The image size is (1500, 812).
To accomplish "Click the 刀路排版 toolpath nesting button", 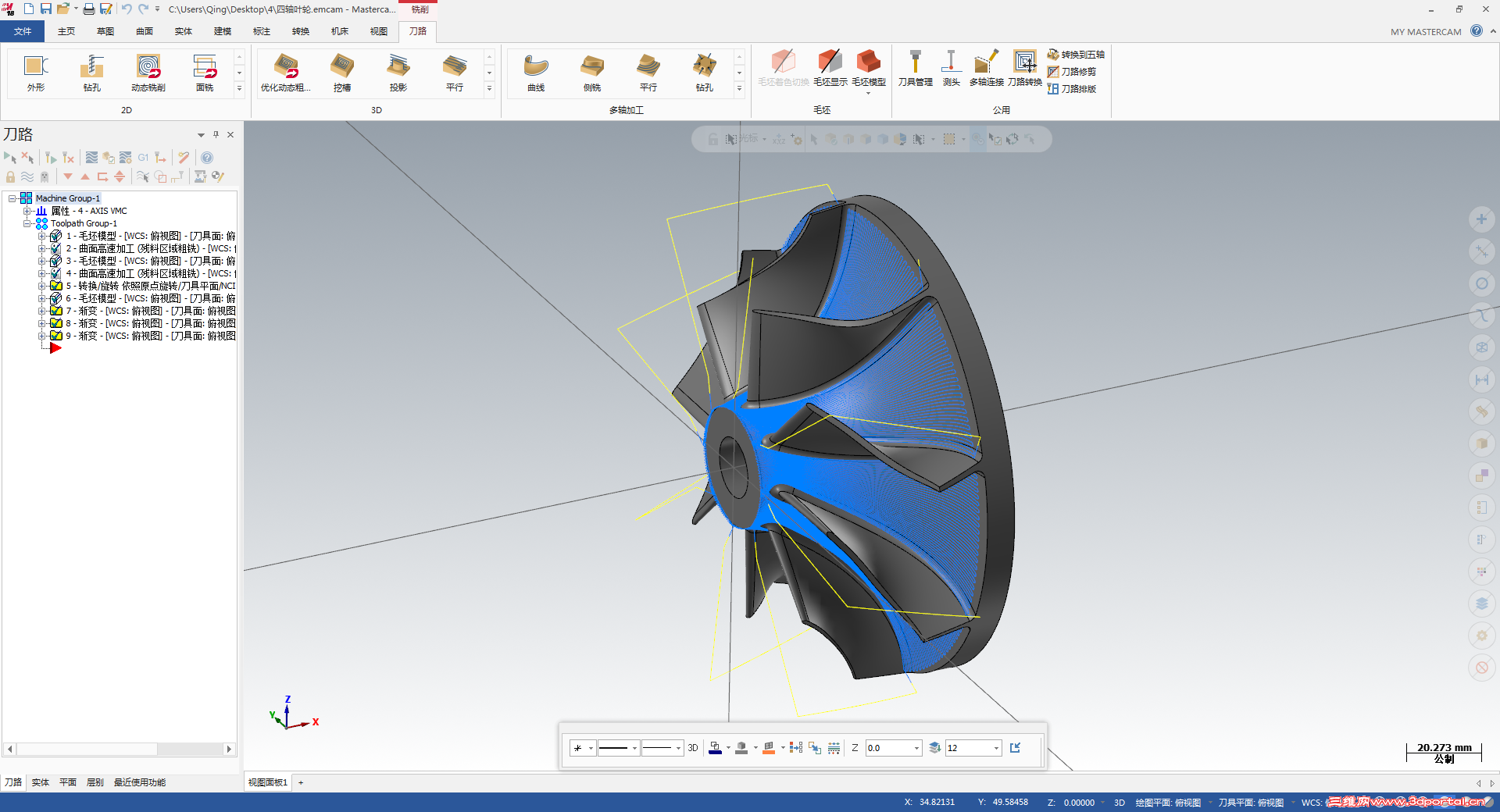I will tap(1072, 89).
